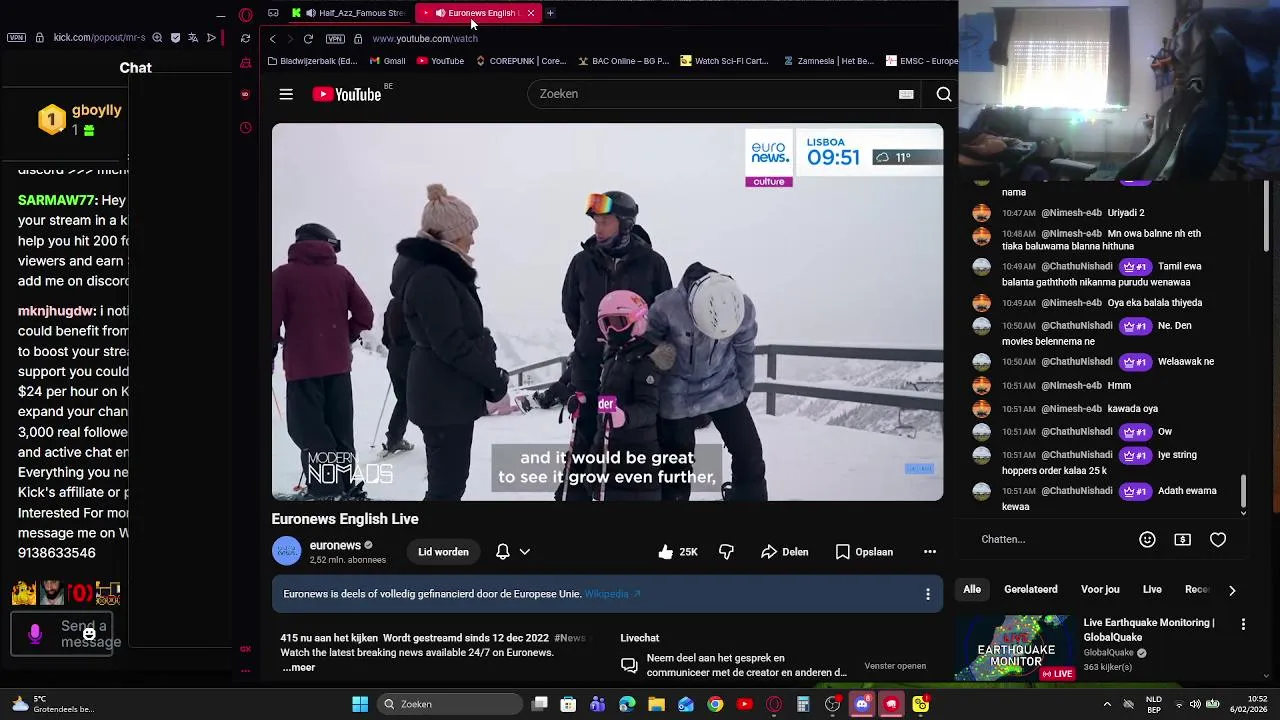Select the Live filter chip
The height and width of the screenshot is (720, 1280).
point(1152,590)
